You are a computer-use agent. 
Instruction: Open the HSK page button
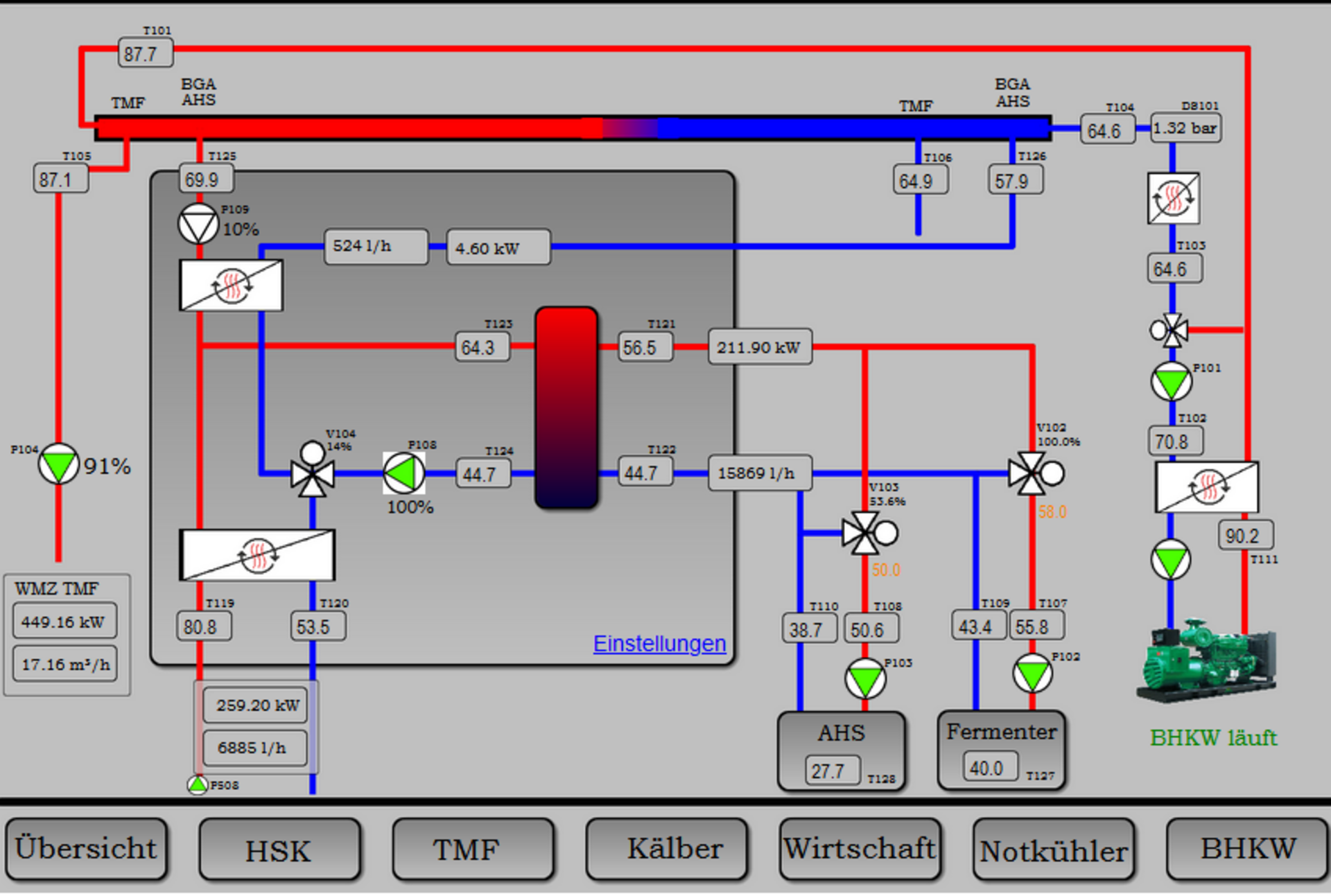279,850
